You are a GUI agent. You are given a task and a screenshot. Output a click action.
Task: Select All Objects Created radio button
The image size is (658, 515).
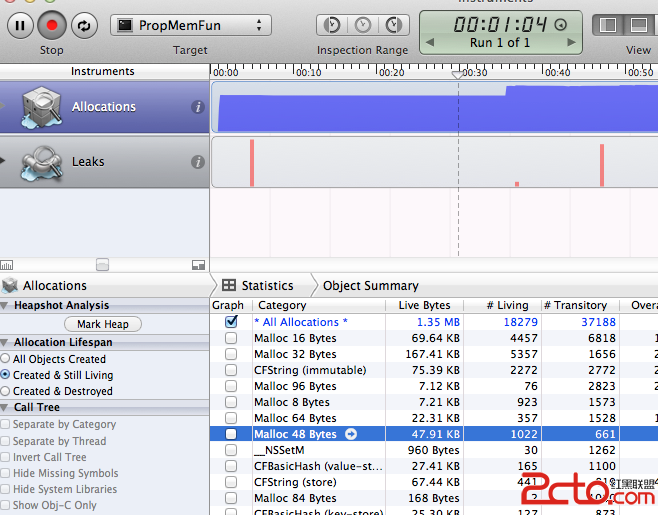pos(5,358)
